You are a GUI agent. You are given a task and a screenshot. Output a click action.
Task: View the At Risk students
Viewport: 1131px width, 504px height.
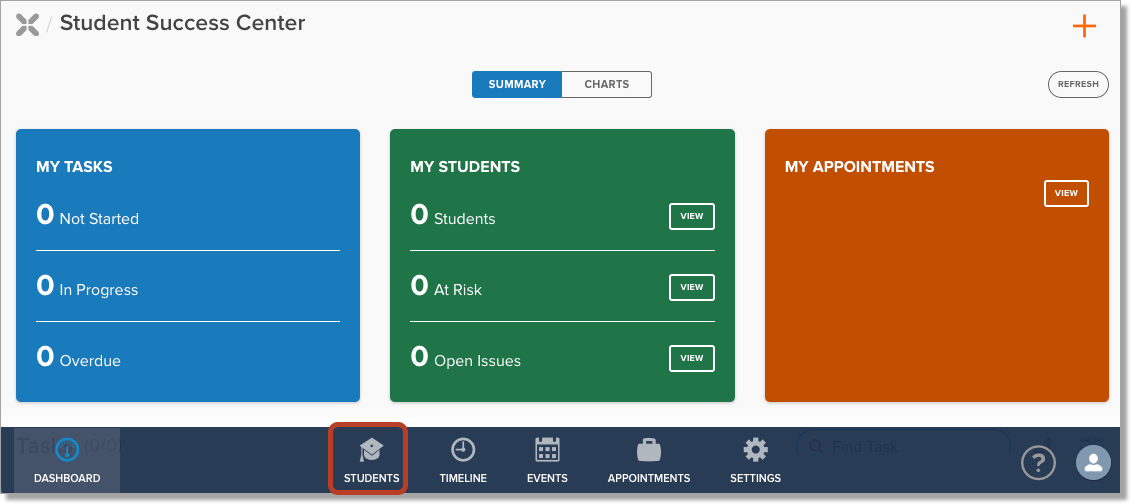(x=692, y=287)
